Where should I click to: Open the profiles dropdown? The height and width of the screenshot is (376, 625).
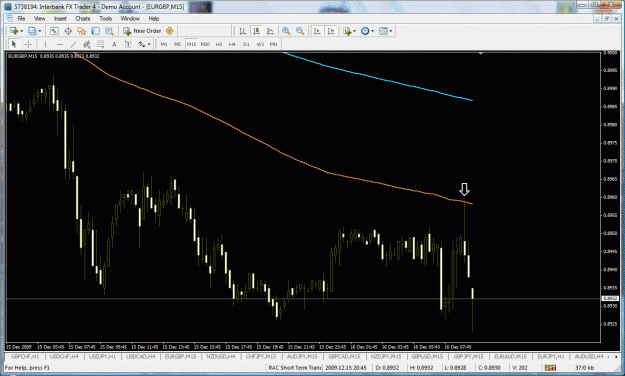pyautogui.click(x=34, y=31)
